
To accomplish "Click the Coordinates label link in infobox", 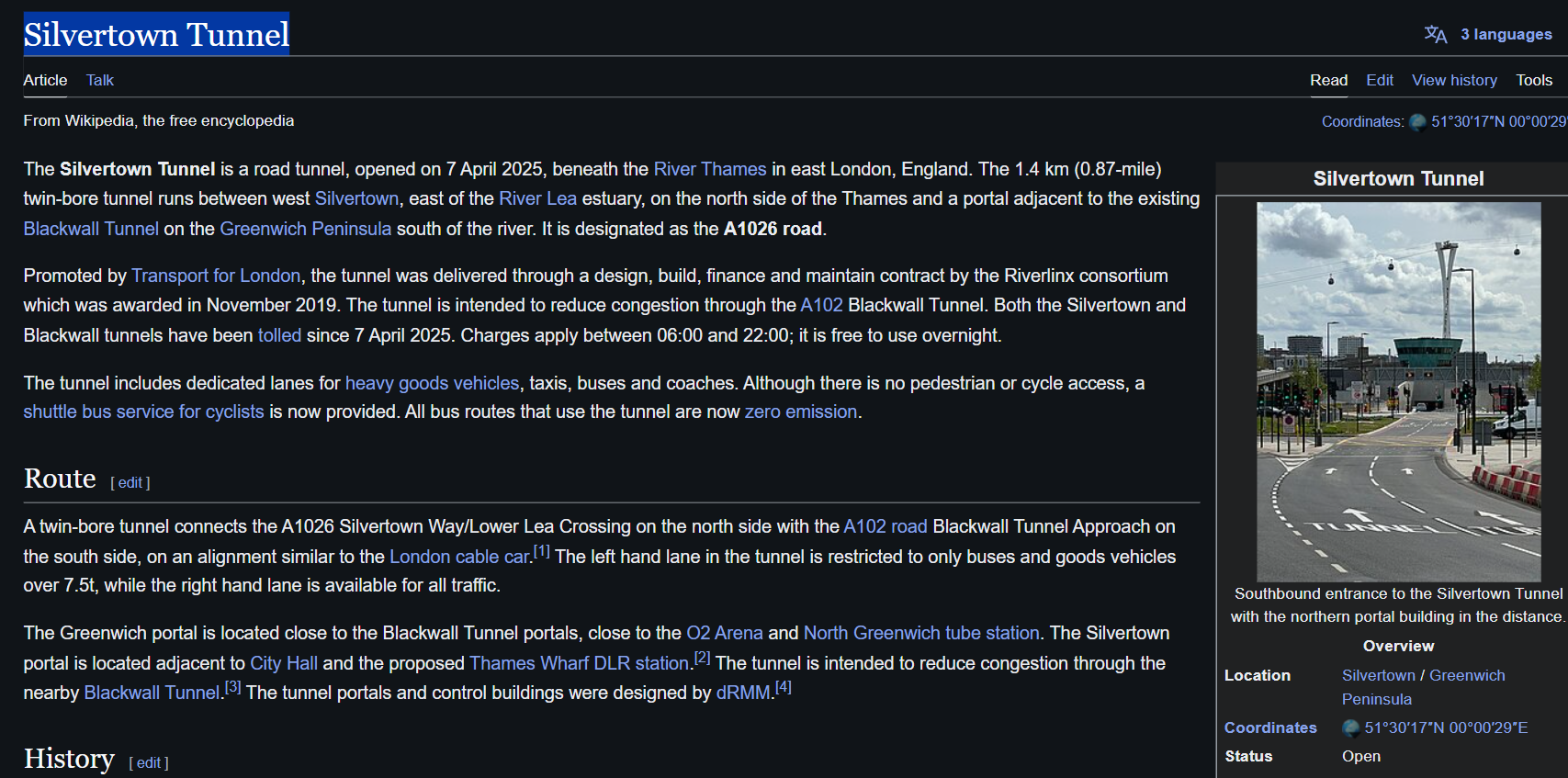I will [x=1270, y=727].
